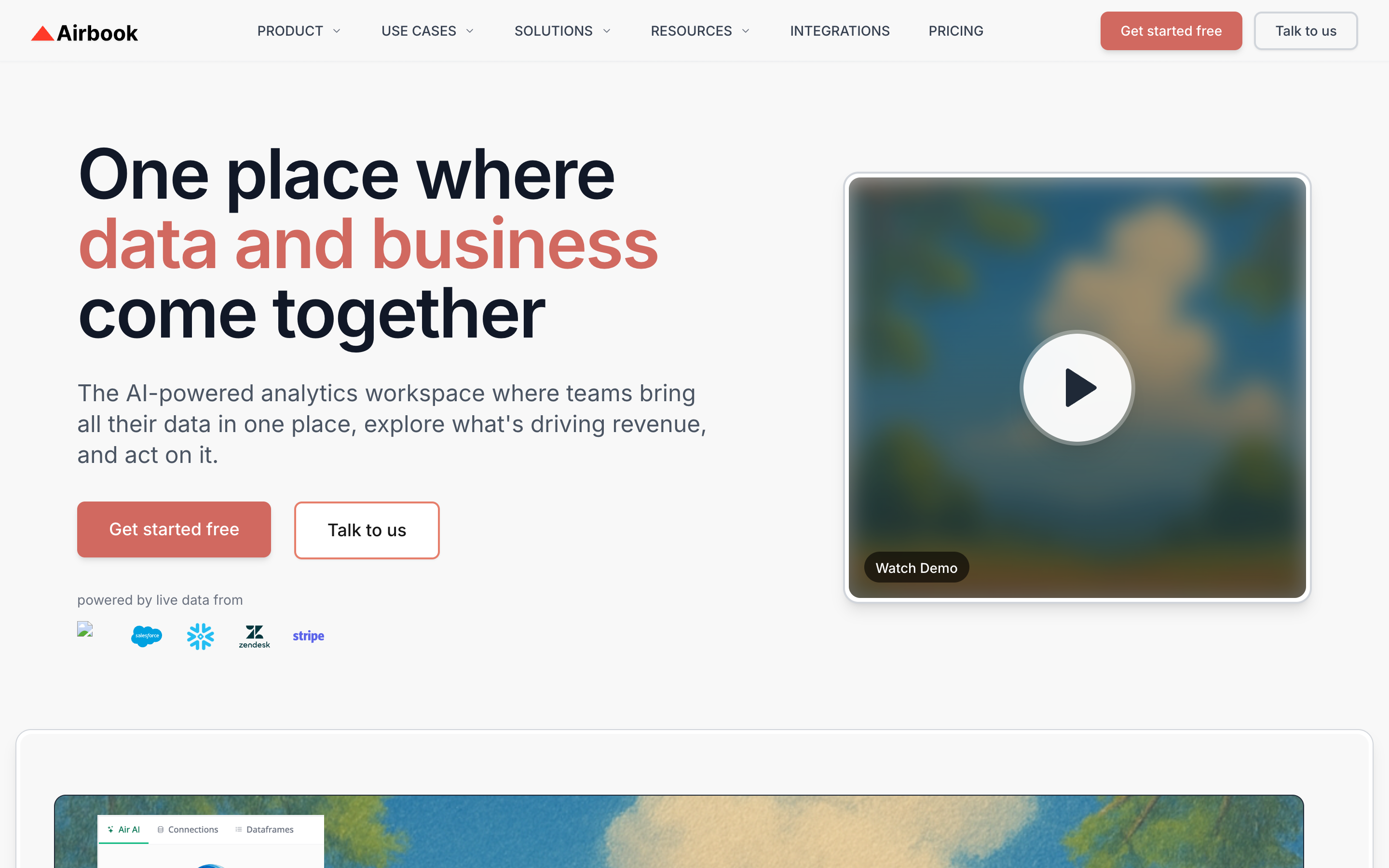The height and width of the screenshot is (868, 1389).
Task: Click 'powered by live data from' text
Action: (160, 600)
